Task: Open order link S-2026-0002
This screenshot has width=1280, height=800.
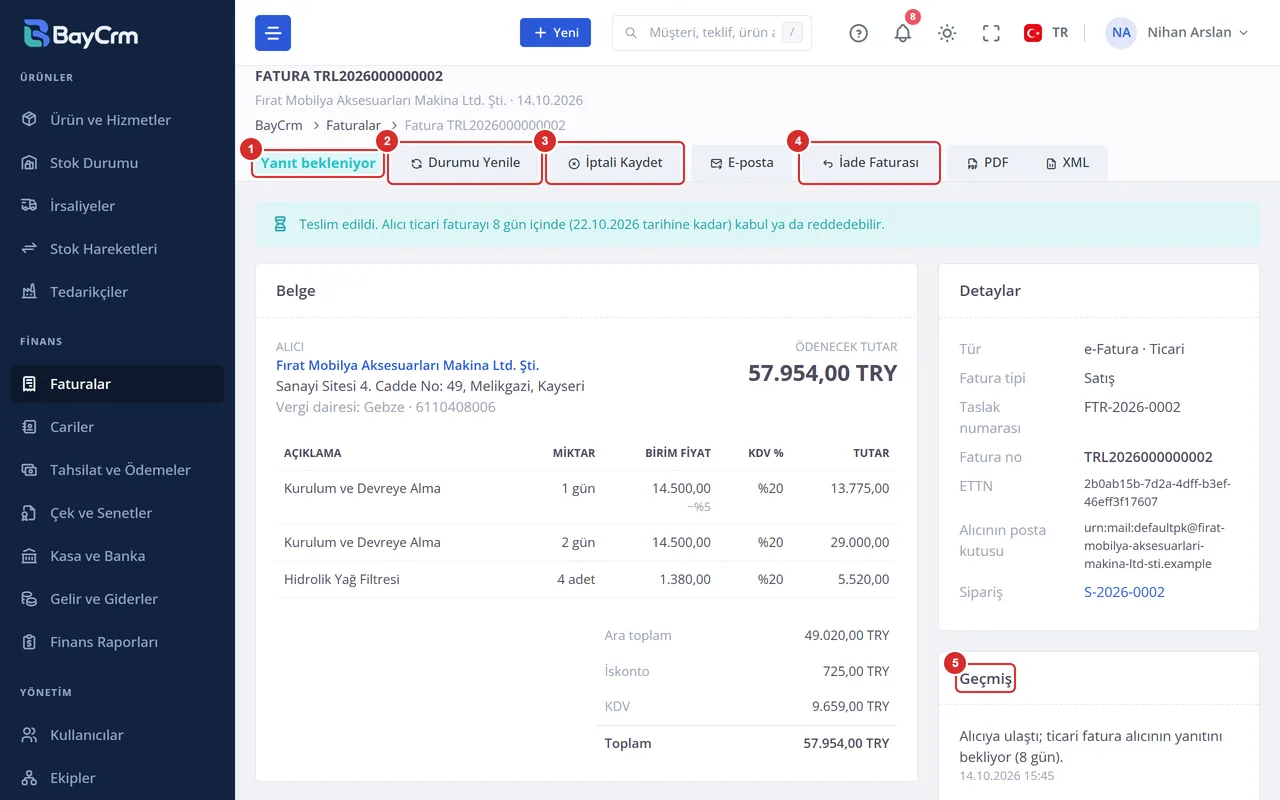Action: 1124,592
